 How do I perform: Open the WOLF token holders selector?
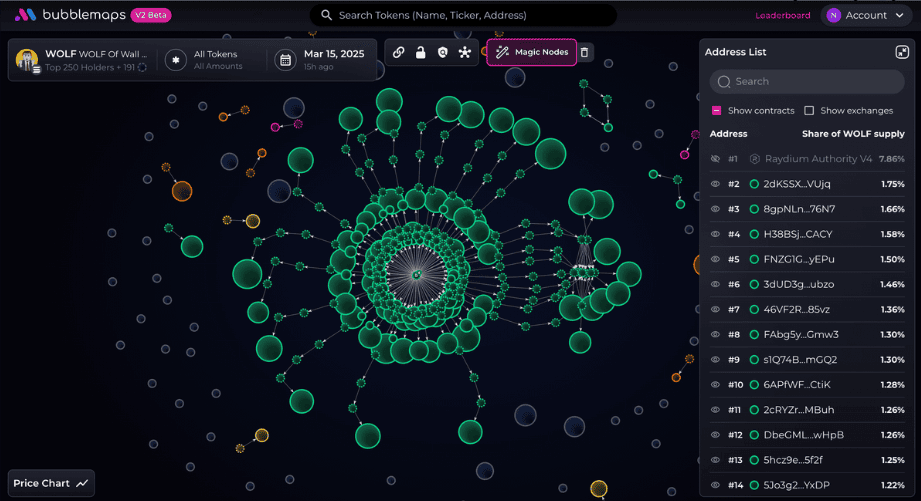click(82, 60)
